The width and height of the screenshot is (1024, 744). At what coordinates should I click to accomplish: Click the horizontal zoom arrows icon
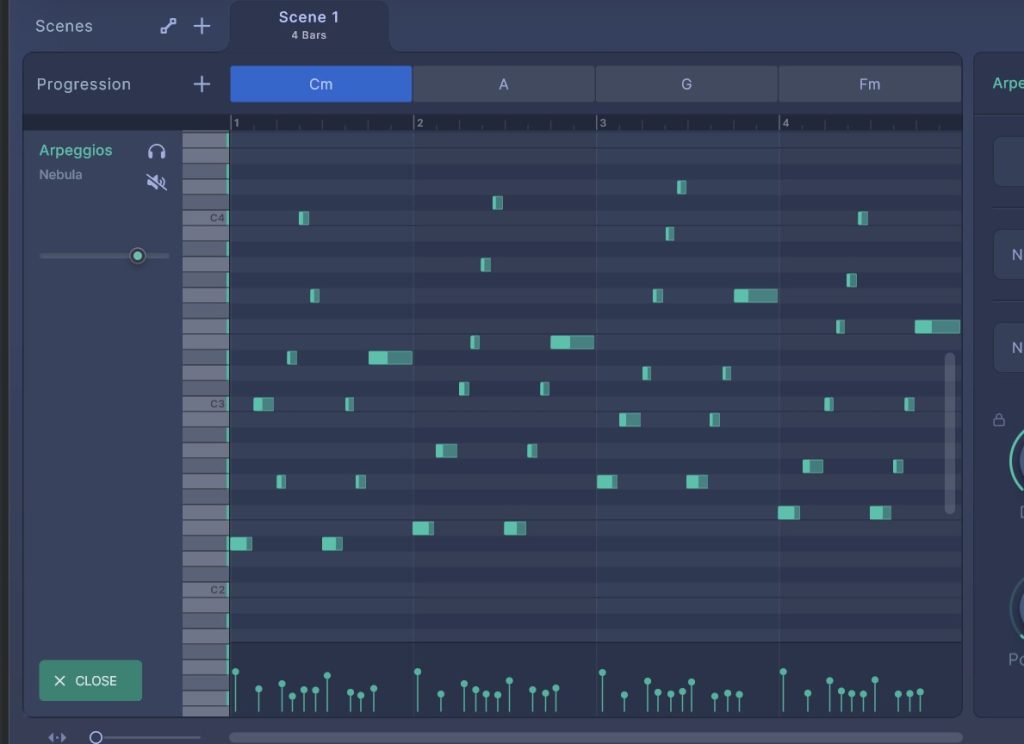click(x=58, y=737)
